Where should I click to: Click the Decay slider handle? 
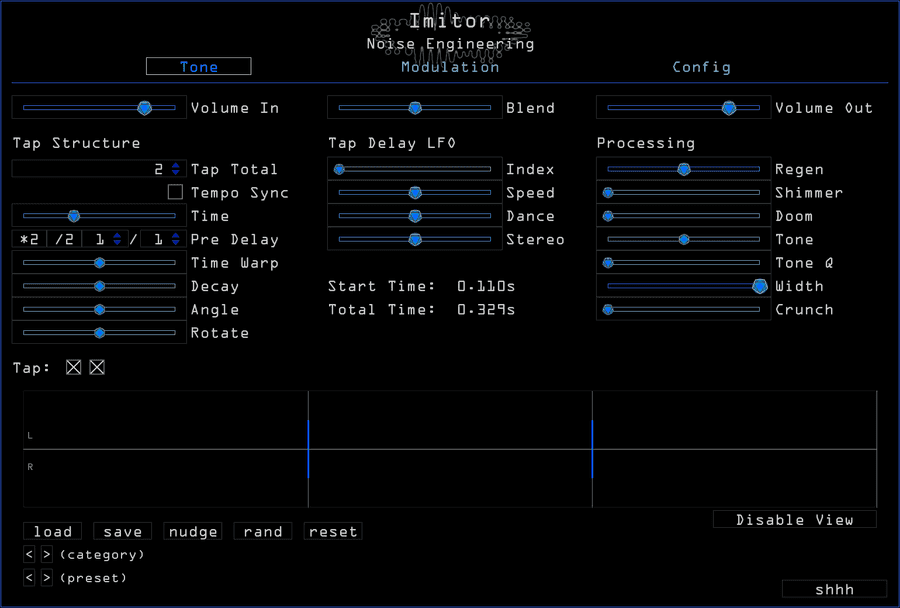[x=99, y=286]
